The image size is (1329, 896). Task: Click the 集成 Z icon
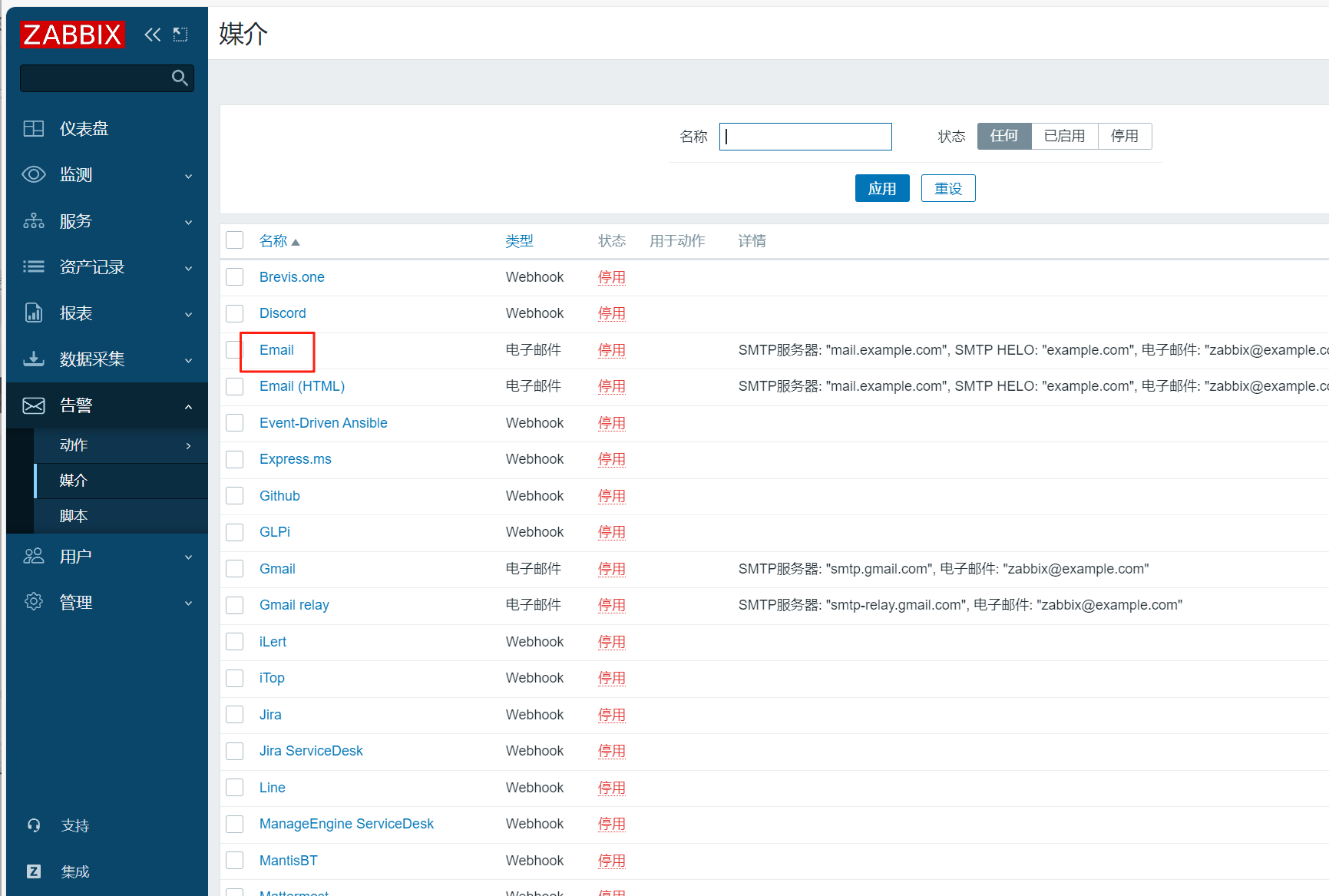click(34, 871)
